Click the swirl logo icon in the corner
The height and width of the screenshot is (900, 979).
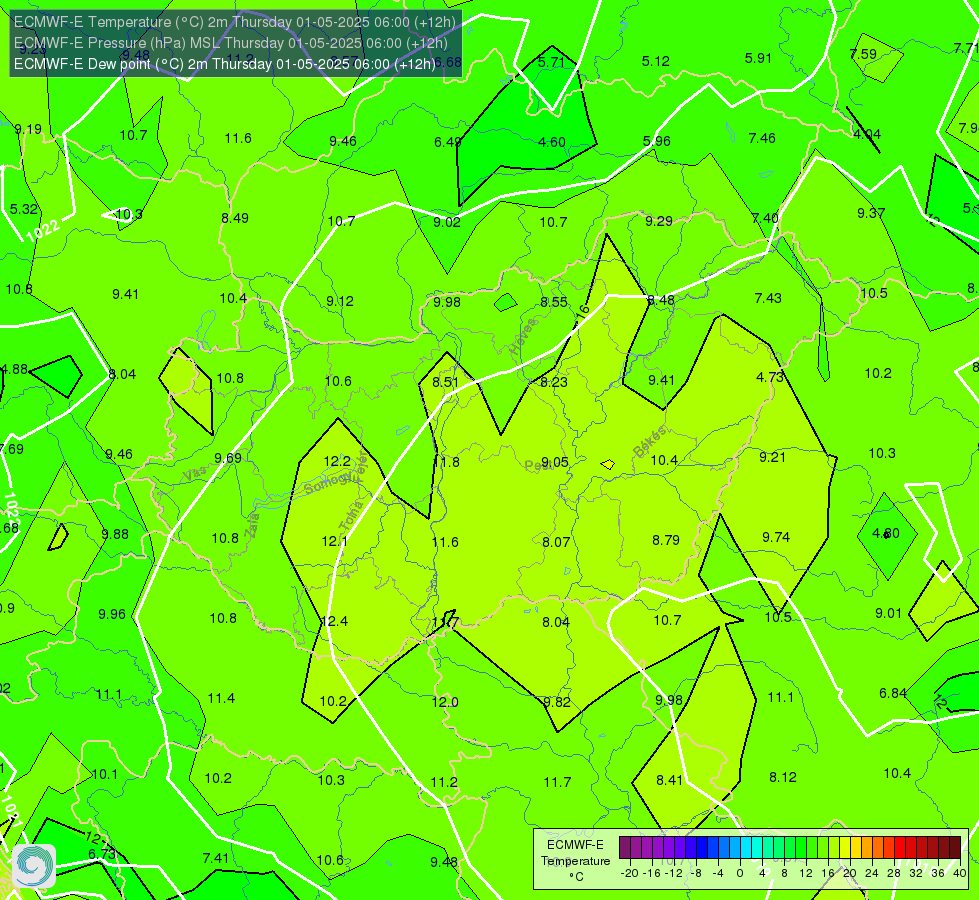[34, 866]
